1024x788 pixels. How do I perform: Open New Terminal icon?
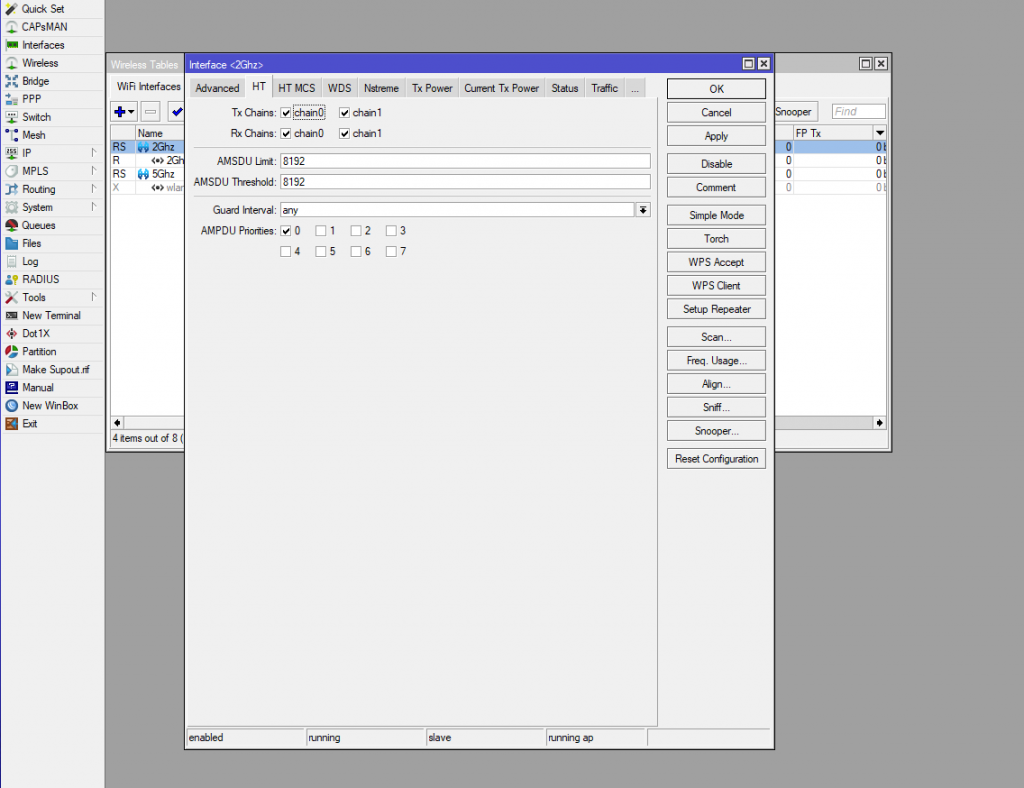pyautogui.click(x=12, y=315)
